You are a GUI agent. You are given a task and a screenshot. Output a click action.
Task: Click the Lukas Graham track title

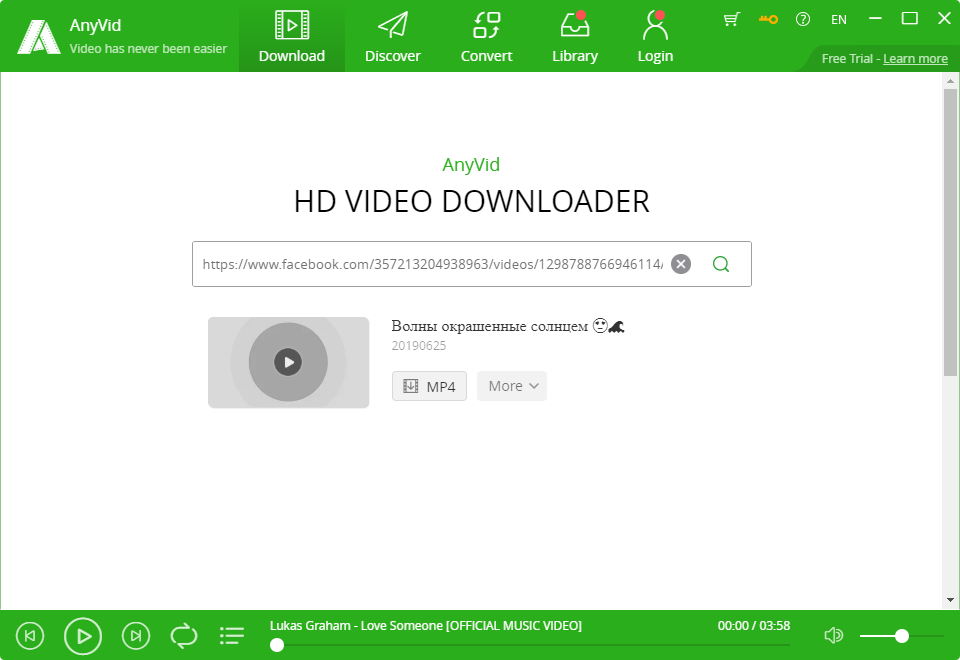426,626
